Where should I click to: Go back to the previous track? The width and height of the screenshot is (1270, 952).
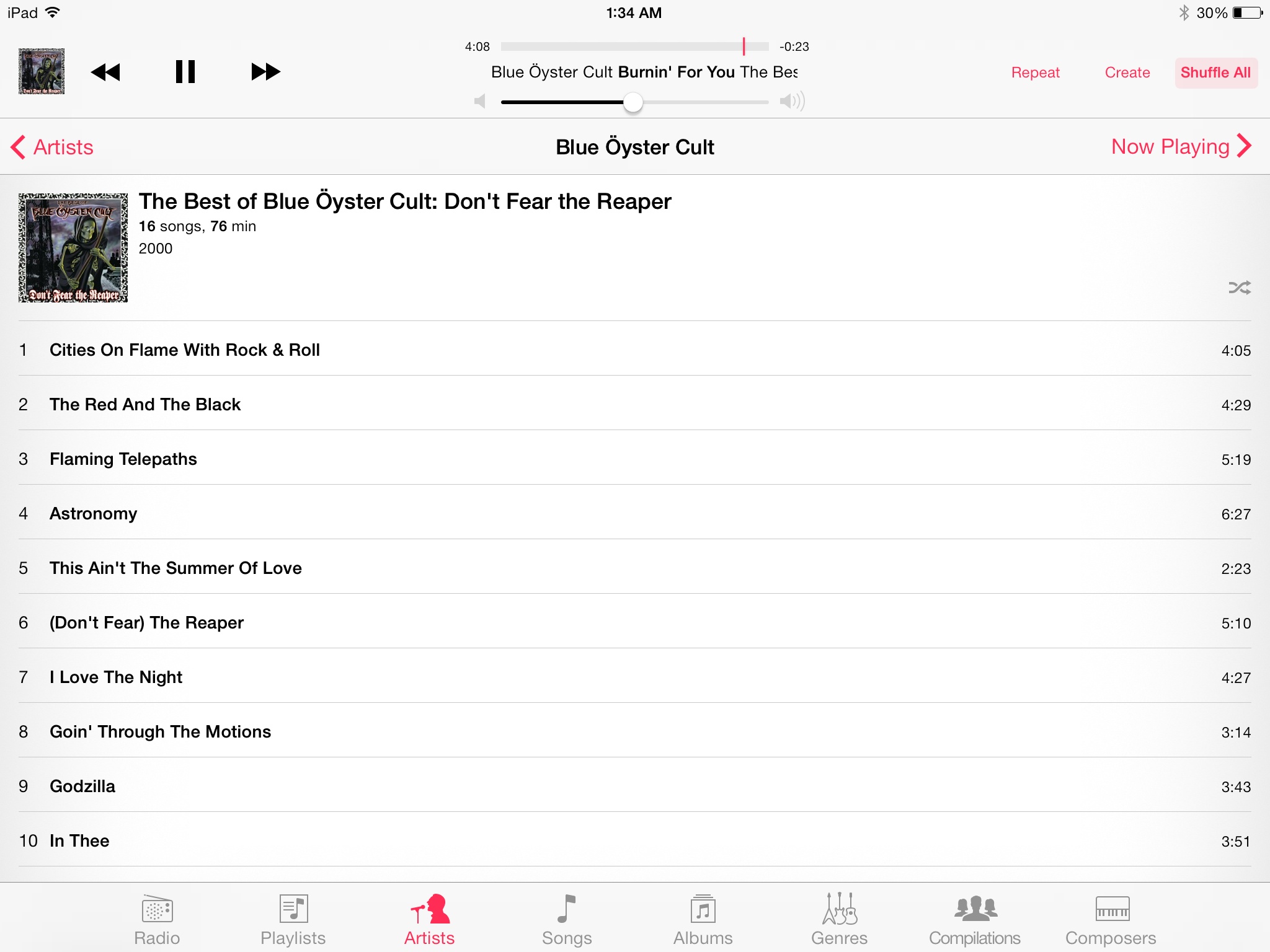click(106, 72)
